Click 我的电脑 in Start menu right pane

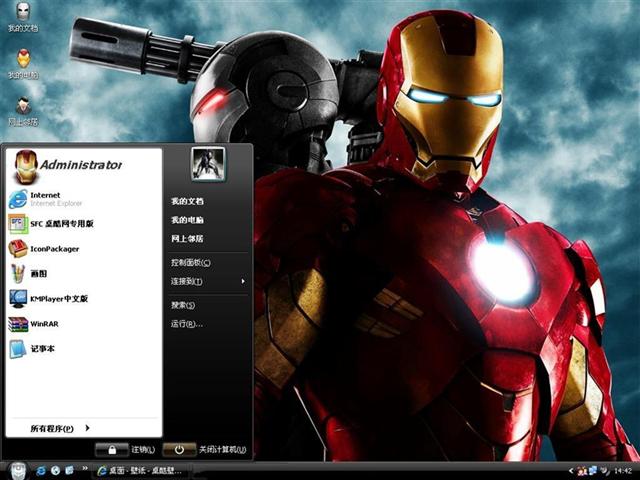pyautogui.click(x=187, y=219)
